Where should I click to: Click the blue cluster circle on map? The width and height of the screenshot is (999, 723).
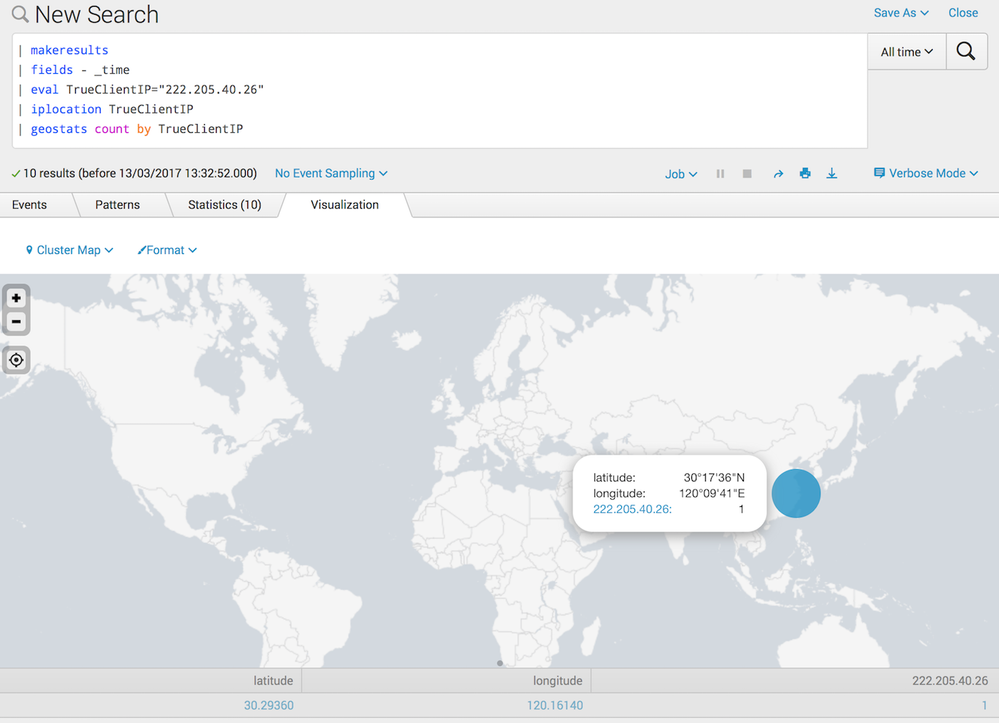(796, 493)
